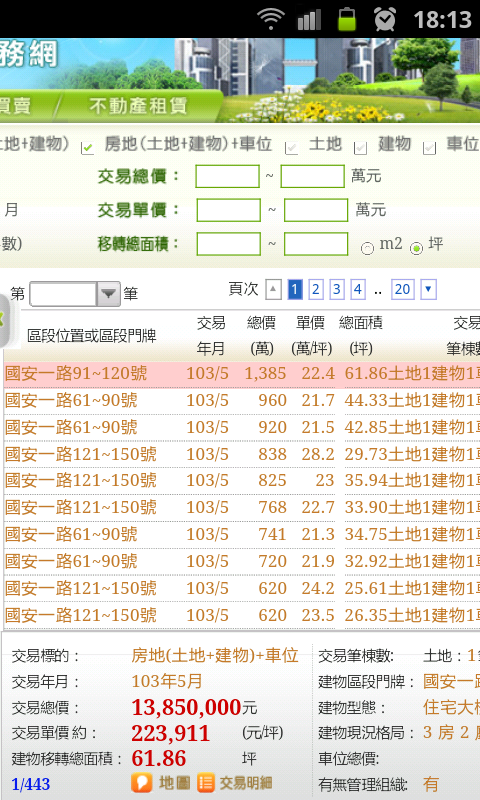The width and height of the screenshot is (480, 800).
Task: Go to results page 20
Action: [402, 290]
